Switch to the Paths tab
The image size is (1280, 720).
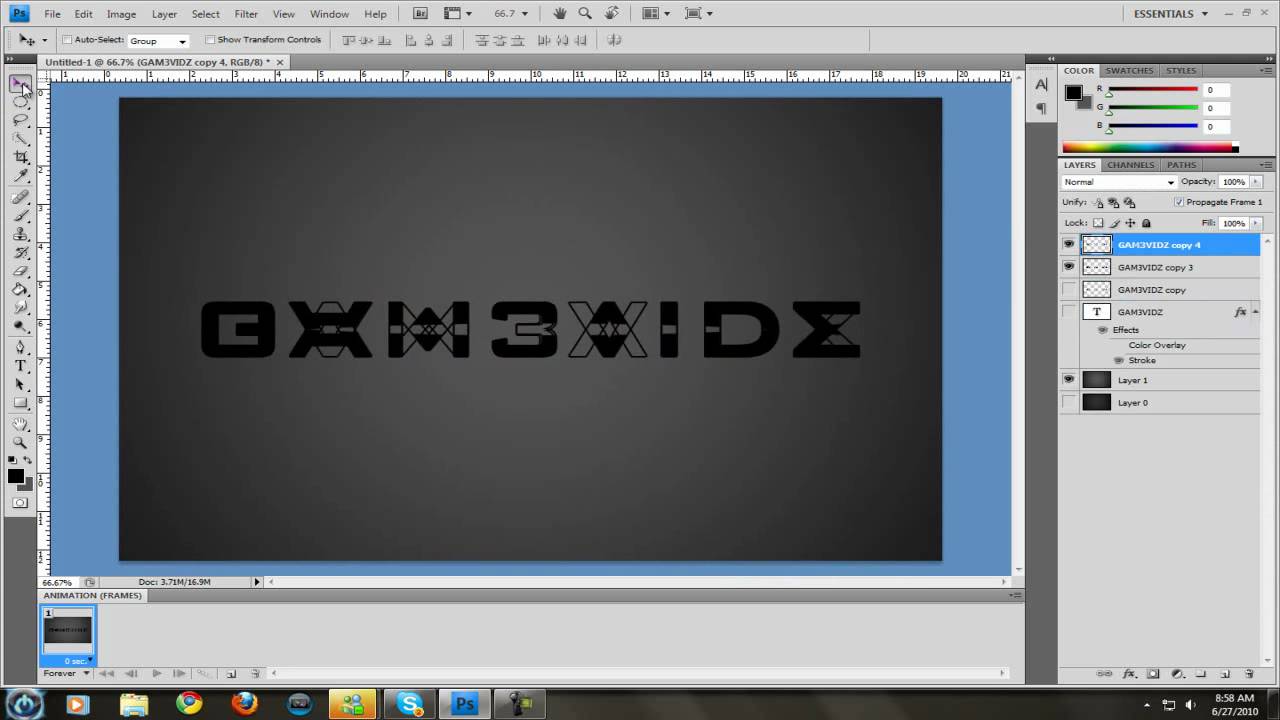[1181, 165]
